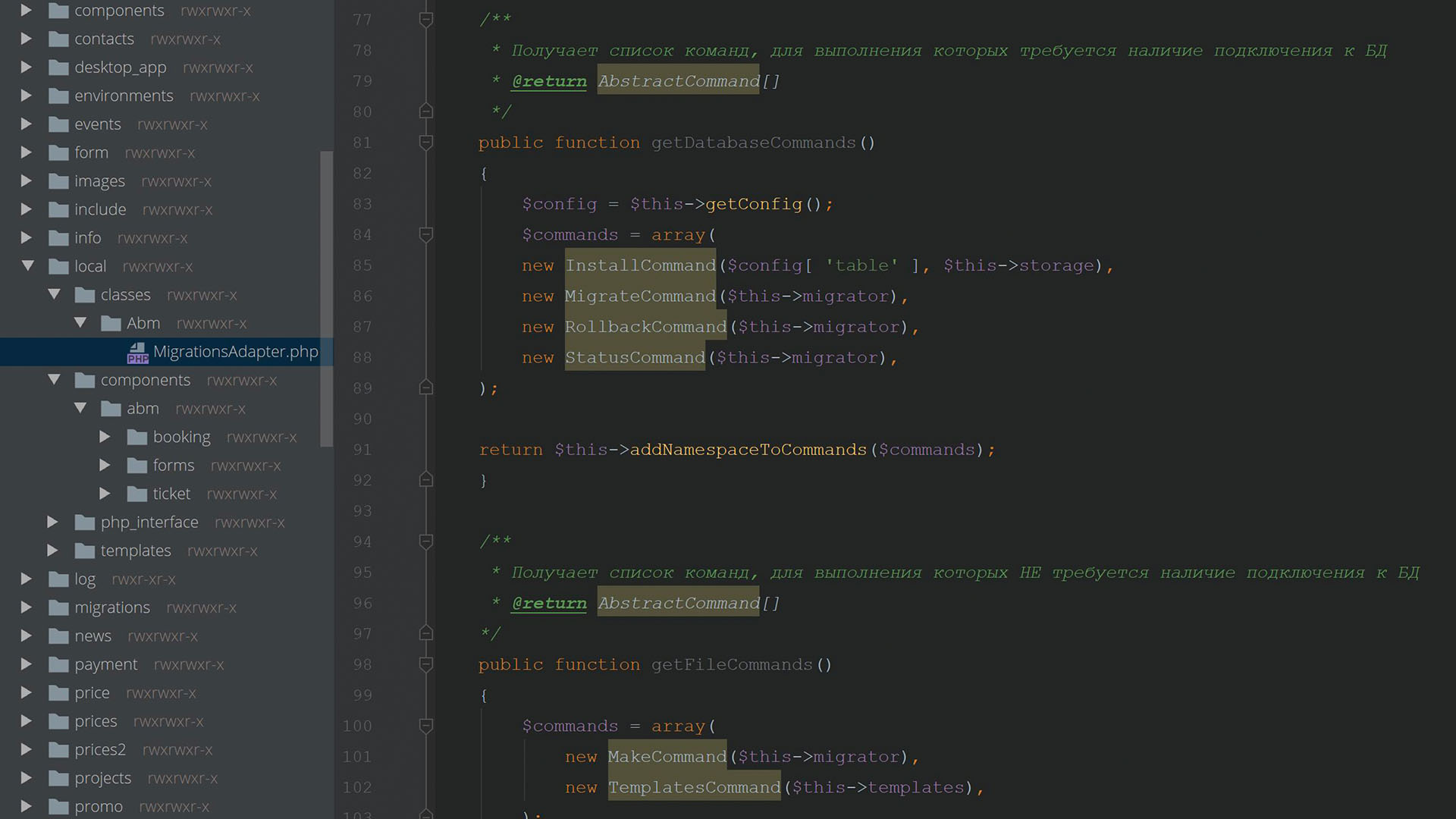Click the project tree vertical scrollbar

327,299
